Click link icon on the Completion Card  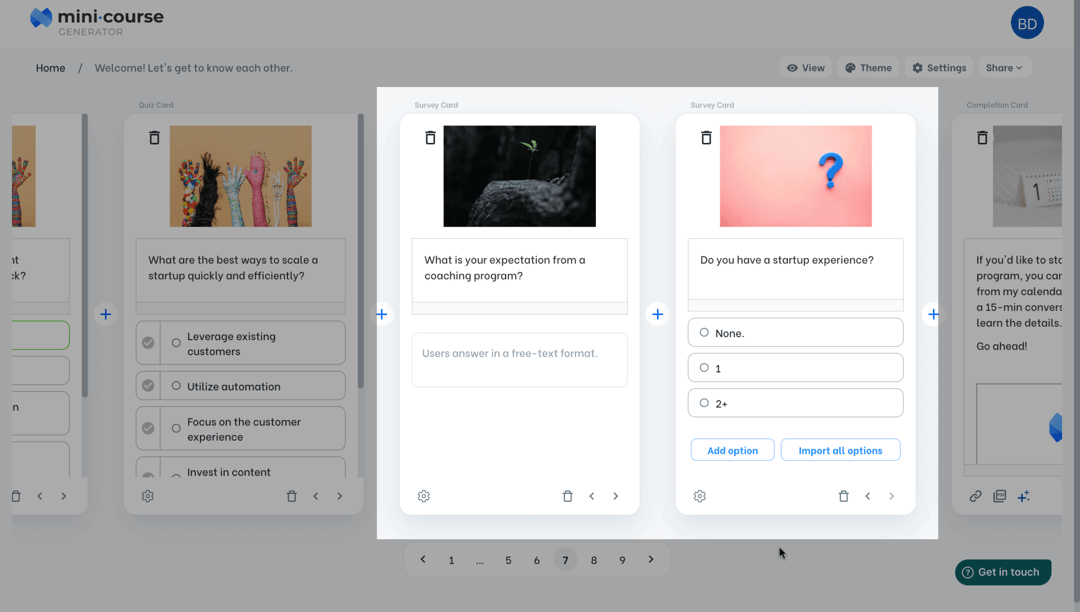(975, 496)
